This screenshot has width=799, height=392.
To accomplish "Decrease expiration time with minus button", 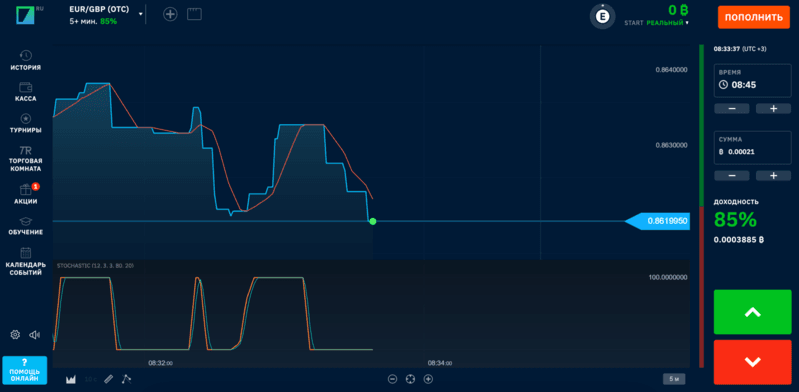I will click(732, 109).
